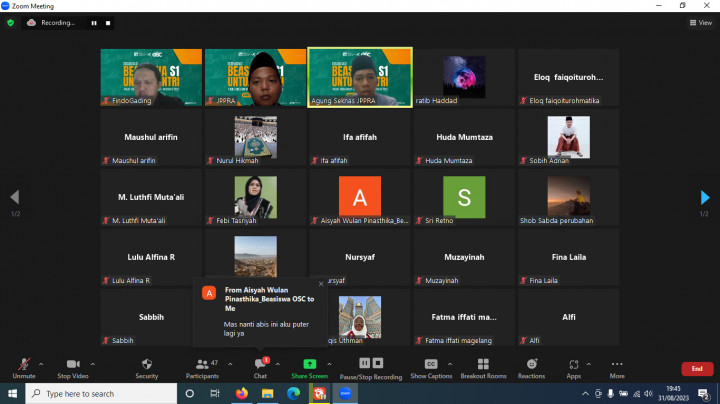Viewport: 720px width, 404px height.
Task: Dismiss the chat notification from Aisyah Wulan
Action: pos(320,284)
